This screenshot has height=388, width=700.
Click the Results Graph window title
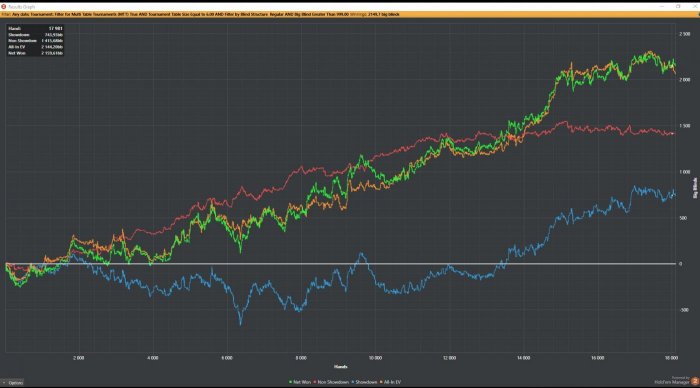pyautogui.click(x=21, y=7)
